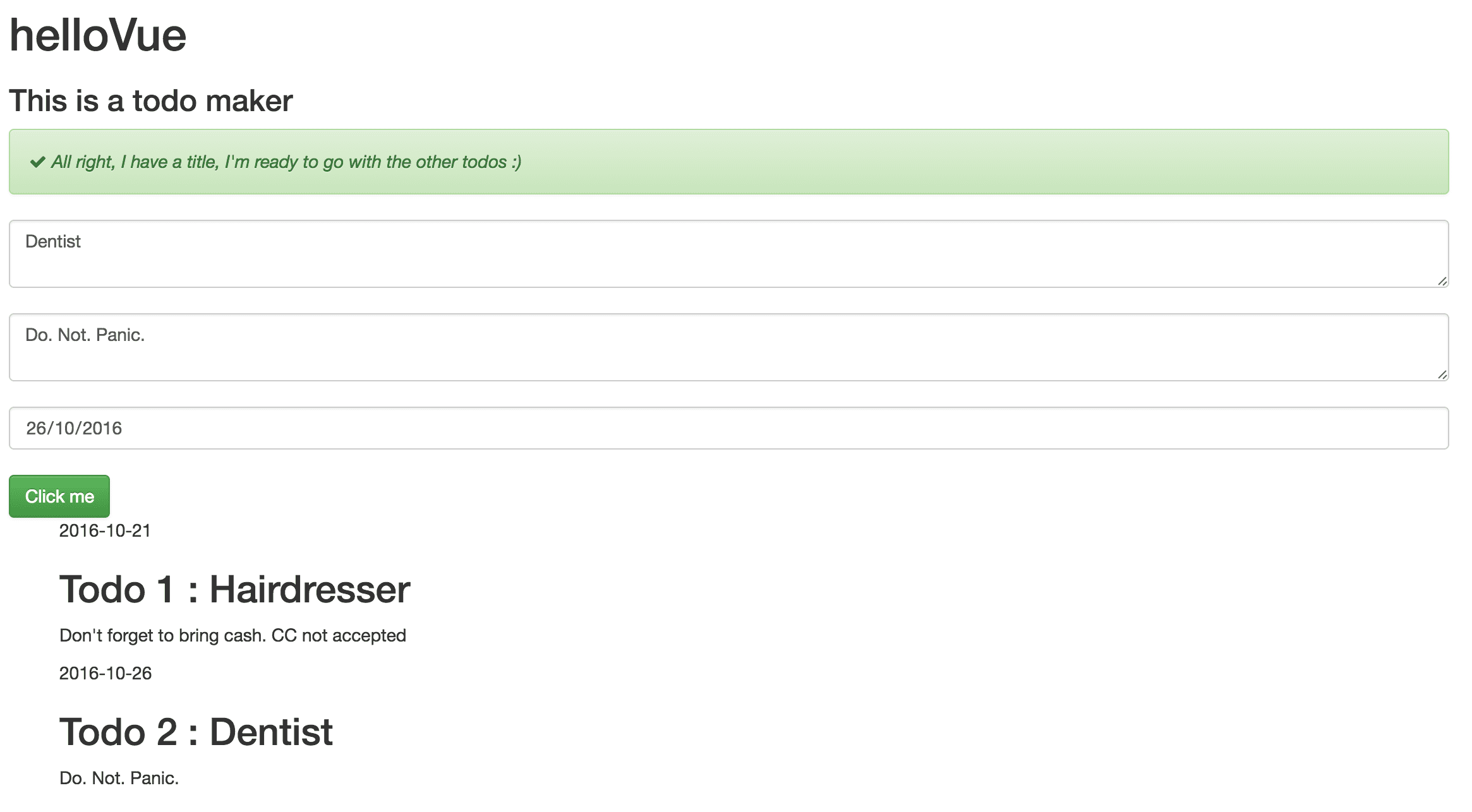Focus the 'Do. Not. Panic.' description text area
This screenshot has height=812, width=1472.
[729, 347]
